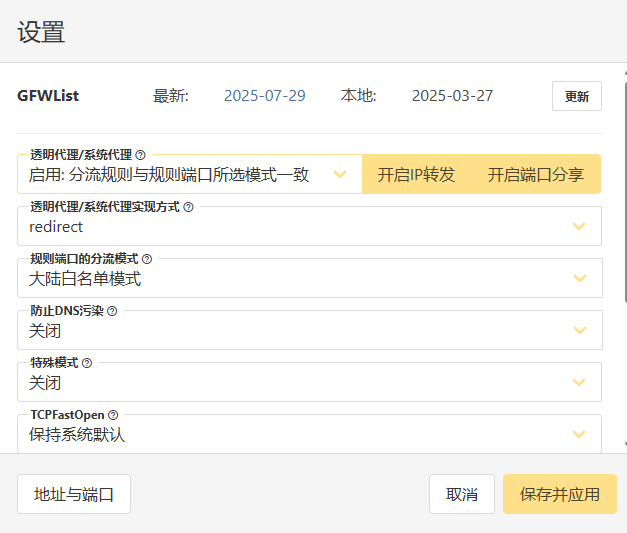
Task: Enable 开启端口分享 option
Action: pyautogui.click(x=536, y=175)
